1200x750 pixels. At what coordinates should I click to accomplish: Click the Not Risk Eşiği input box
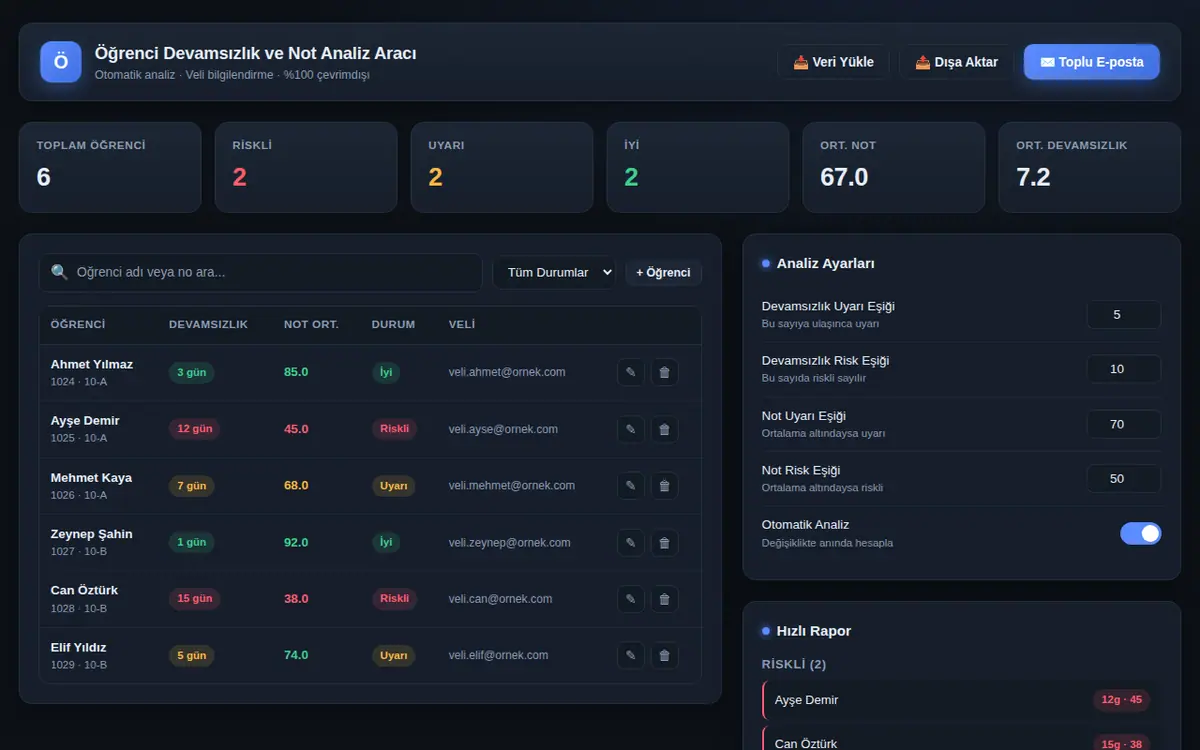(x=1124, y=478)
